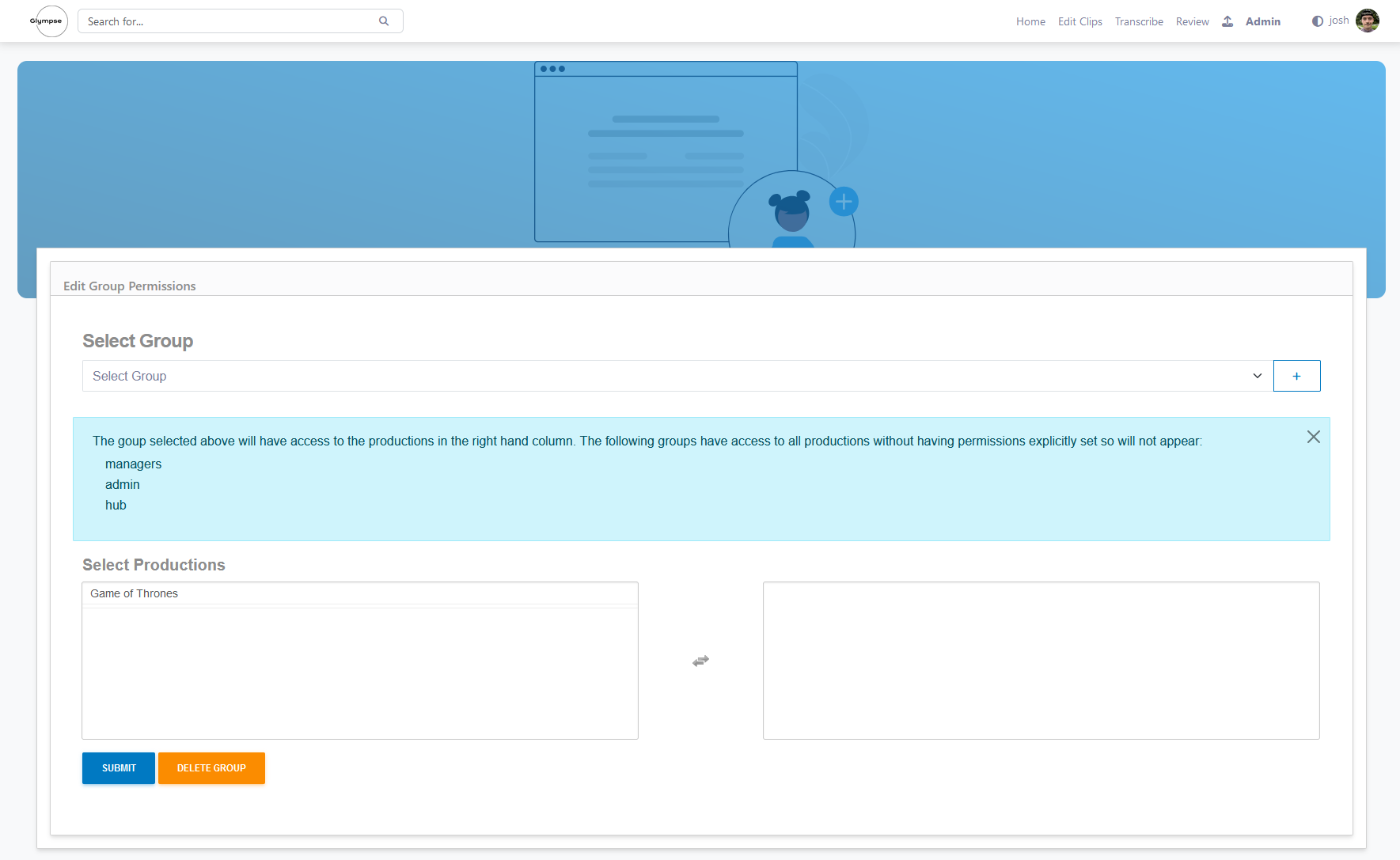Click the transfer arrows between production lists
The height and width of the screenshot is (860, 1400).
pos(700,661)
